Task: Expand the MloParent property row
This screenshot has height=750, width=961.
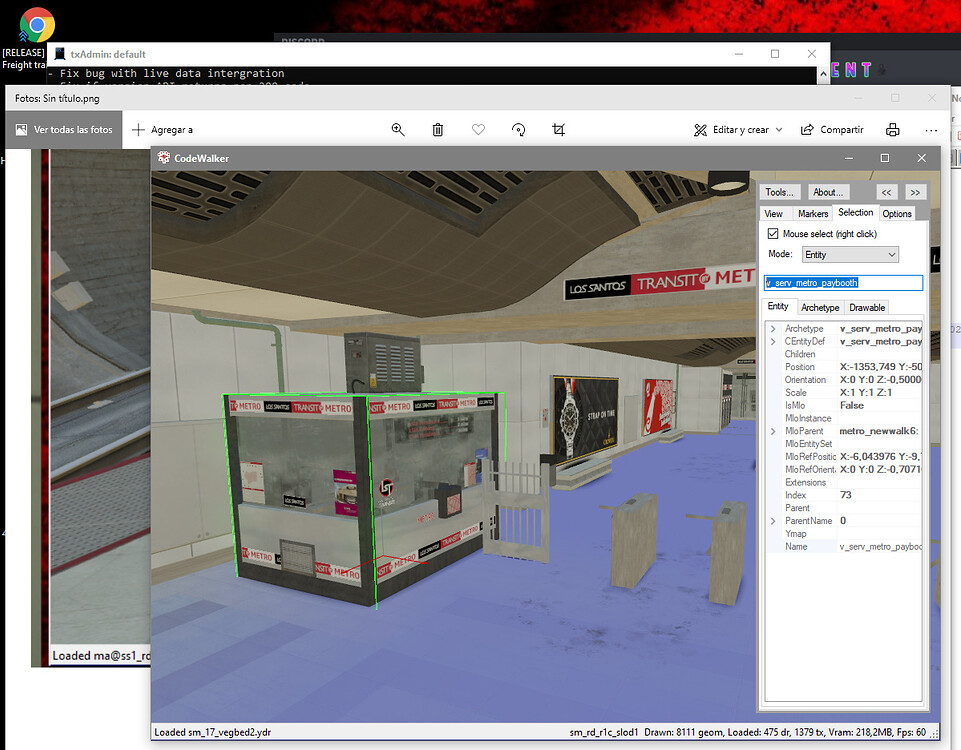Action: click(x=773, y=431)
